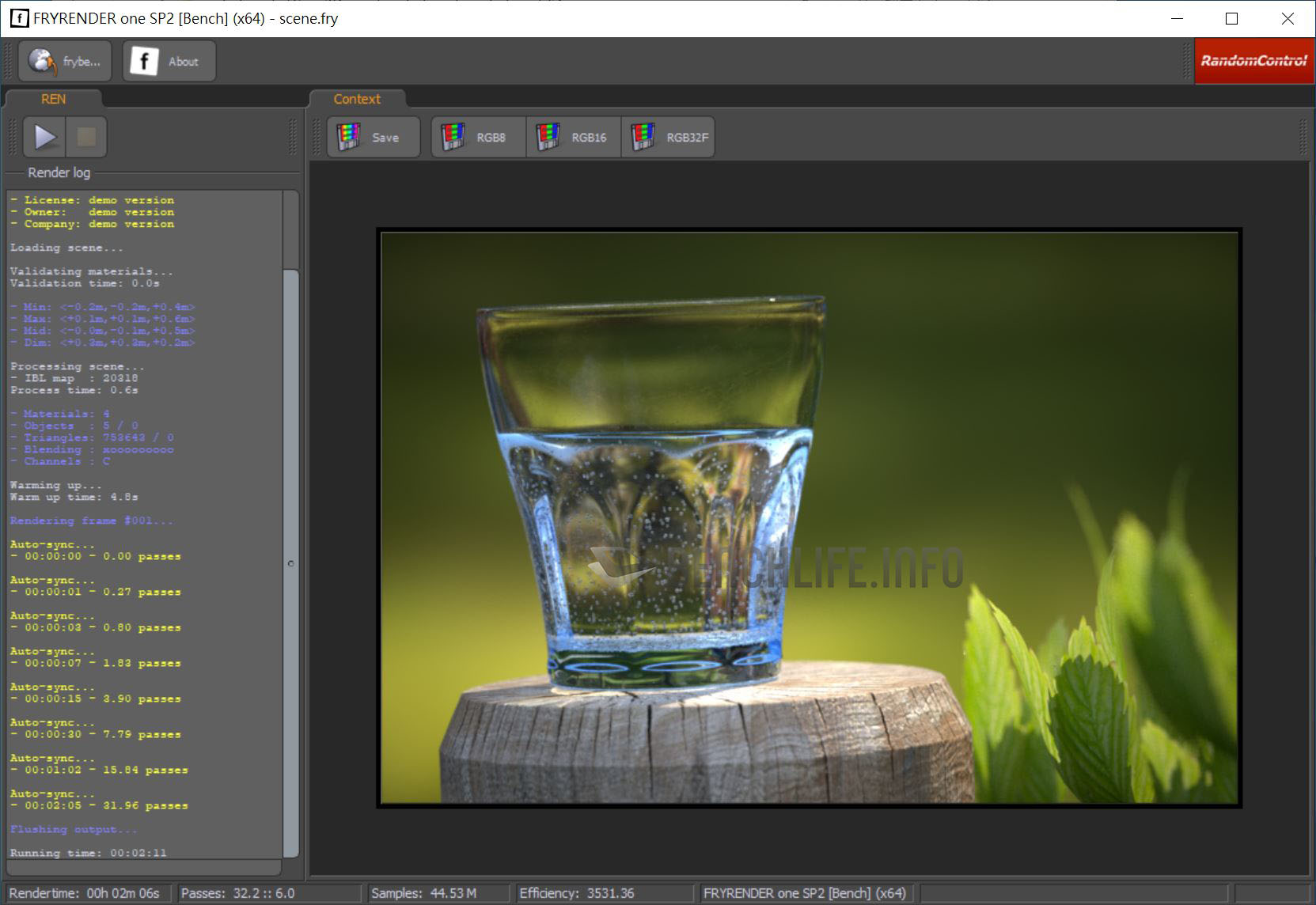Click the Efficiency readout in status bar
Viewport: 1316px width, 905px height.
577,893
